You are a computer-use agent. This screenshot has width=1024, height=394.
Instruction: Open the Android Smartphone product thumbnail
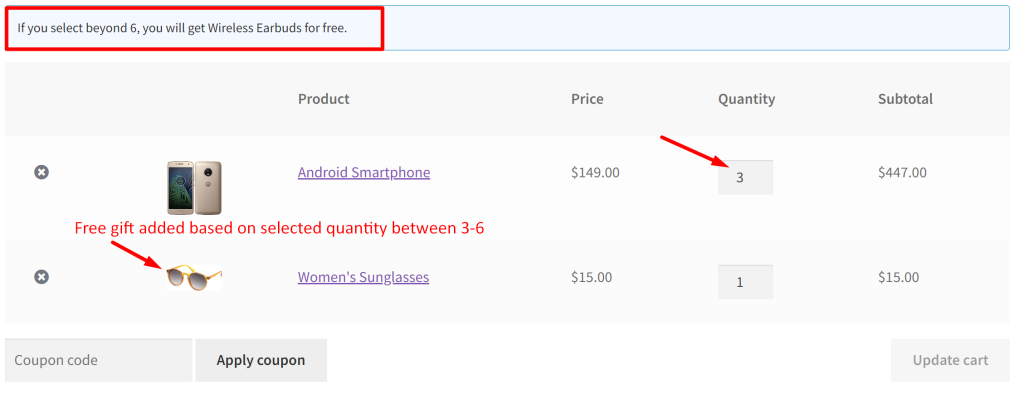tap(194, 188)
